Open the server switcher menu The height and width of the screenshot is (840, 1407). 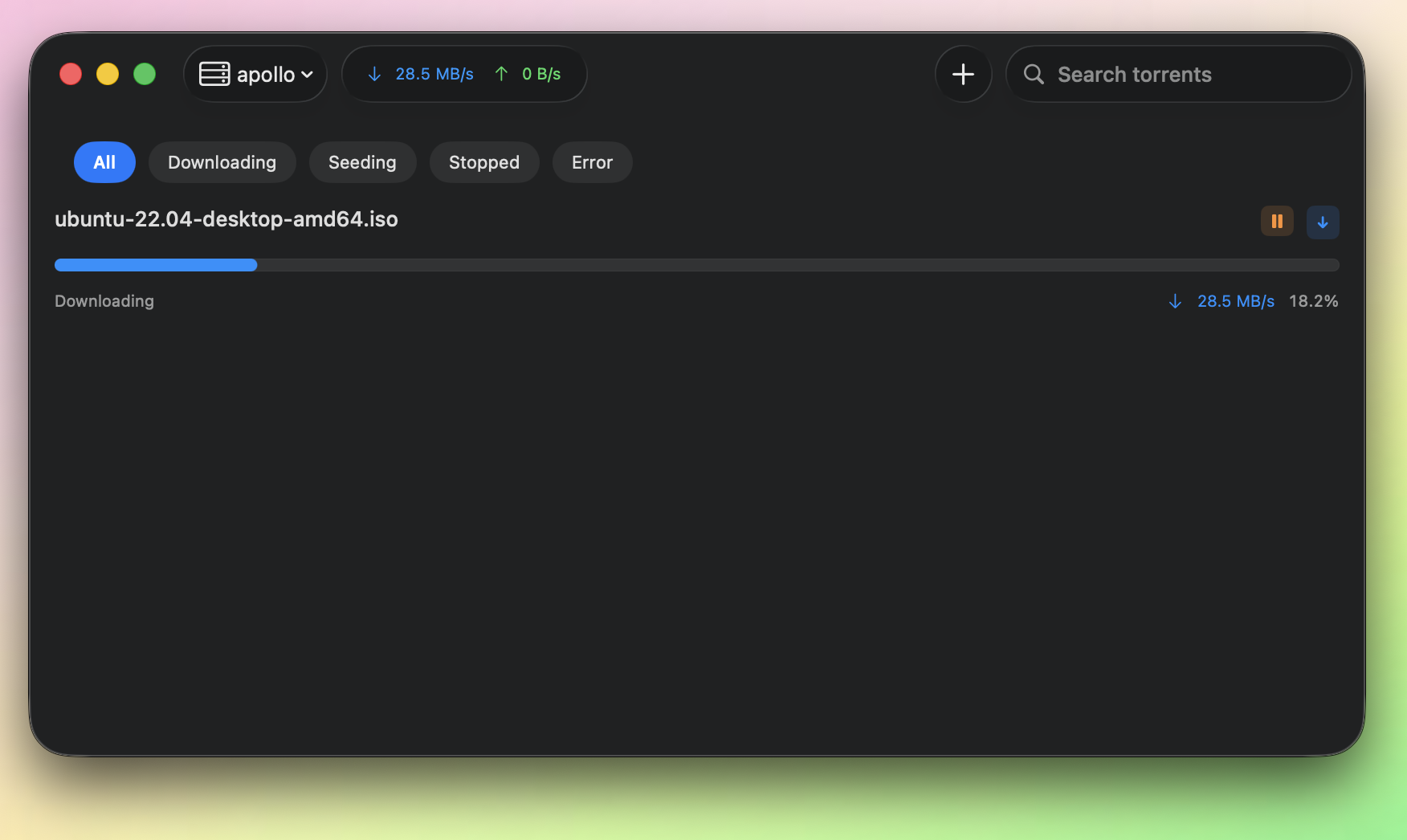click(255, 74)
